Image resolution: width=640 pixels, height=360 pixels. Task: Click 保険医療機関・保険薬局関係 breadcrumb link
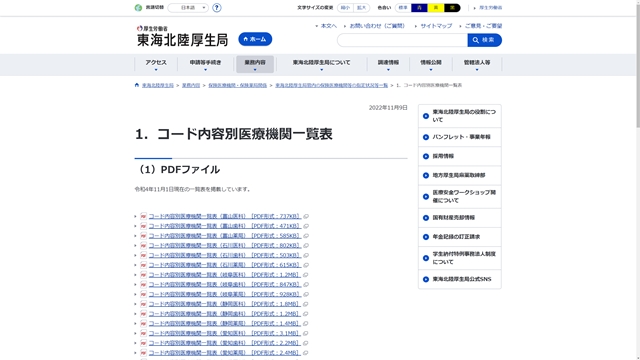coord(238,85)
